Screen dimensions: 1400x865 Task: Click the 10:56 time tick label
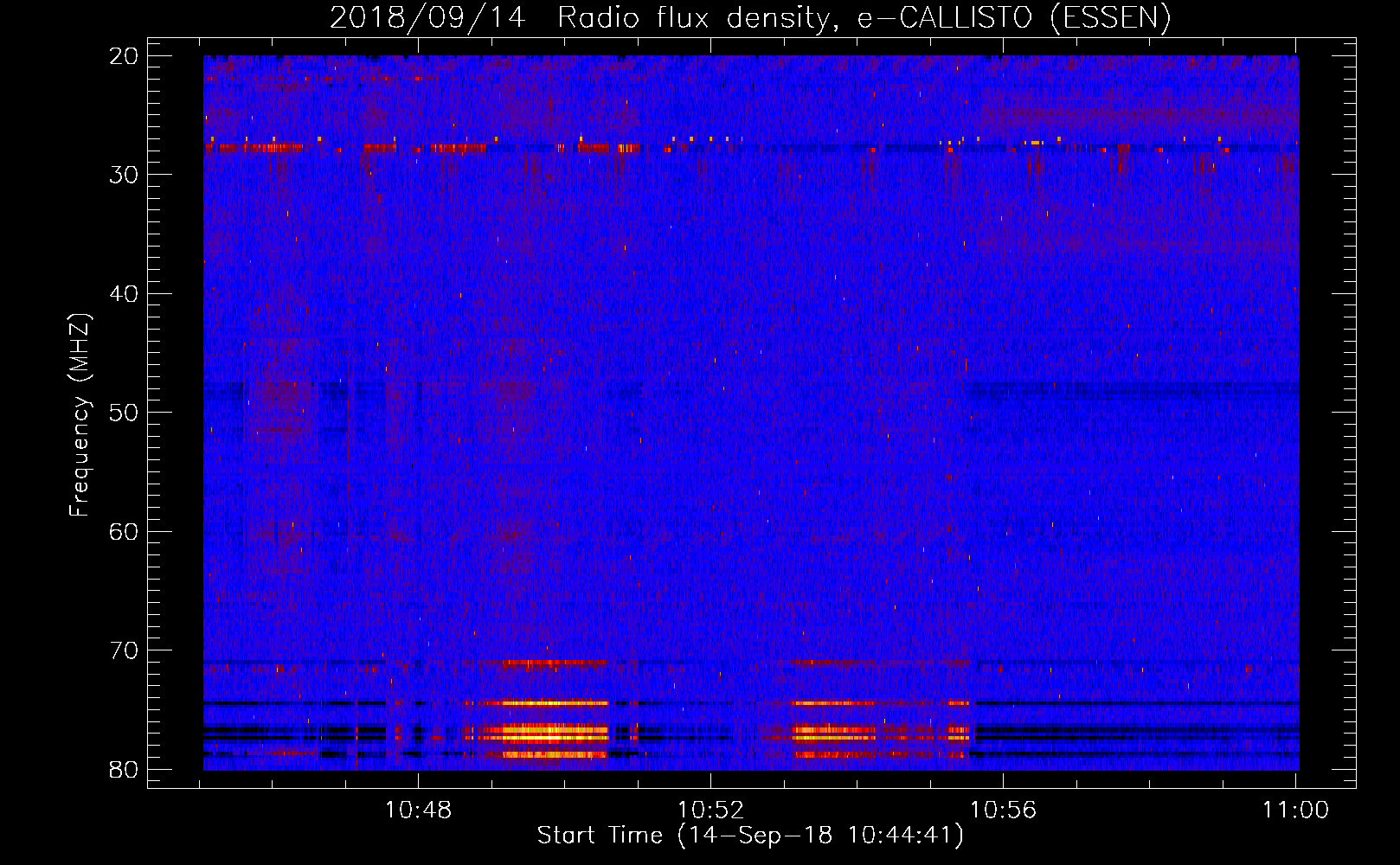click(x=1003, y=811)
